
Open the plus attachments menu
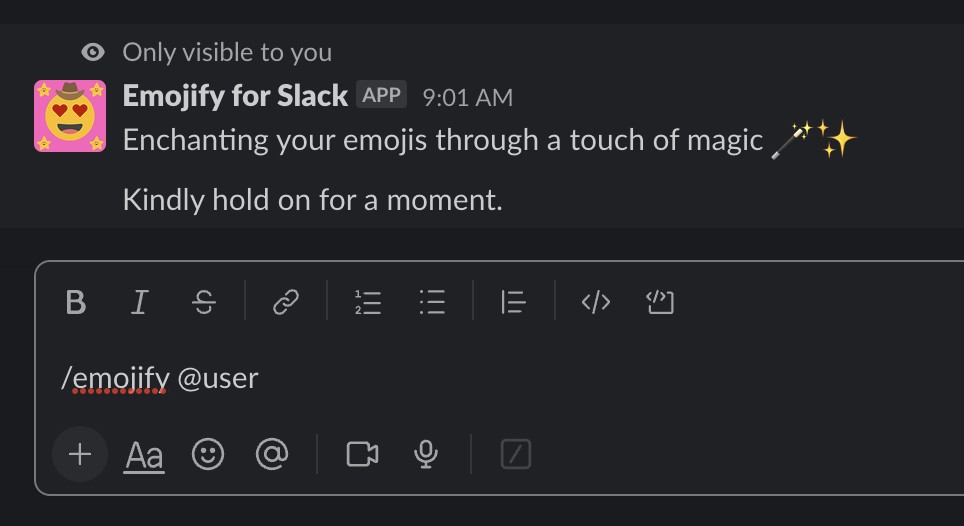[80, 455]
